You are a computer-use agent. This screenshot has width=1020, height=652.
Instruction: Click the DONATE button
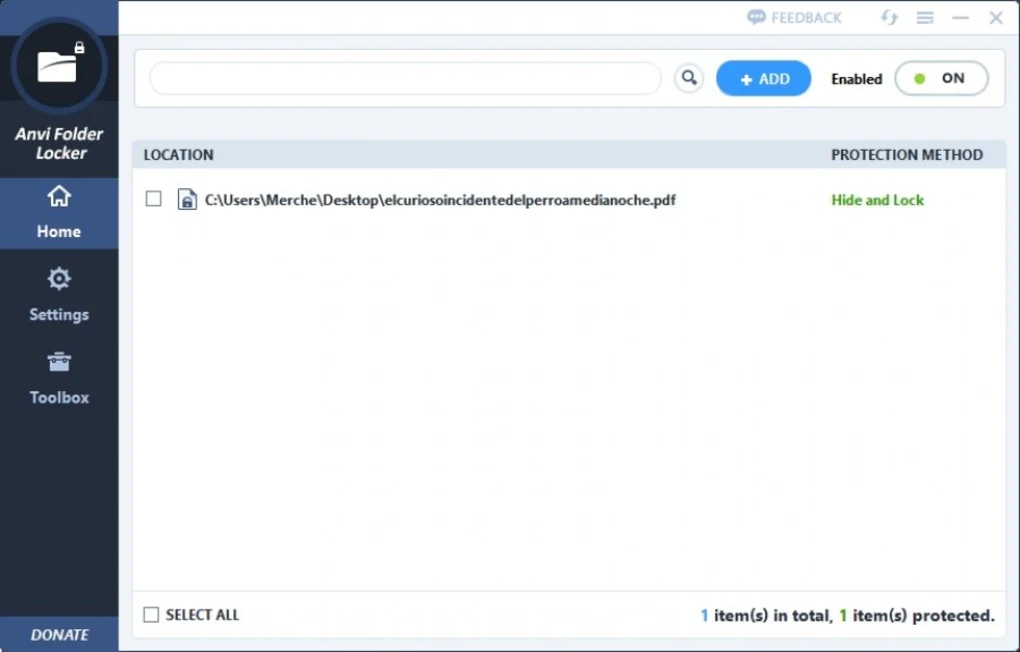click(59, 634)
